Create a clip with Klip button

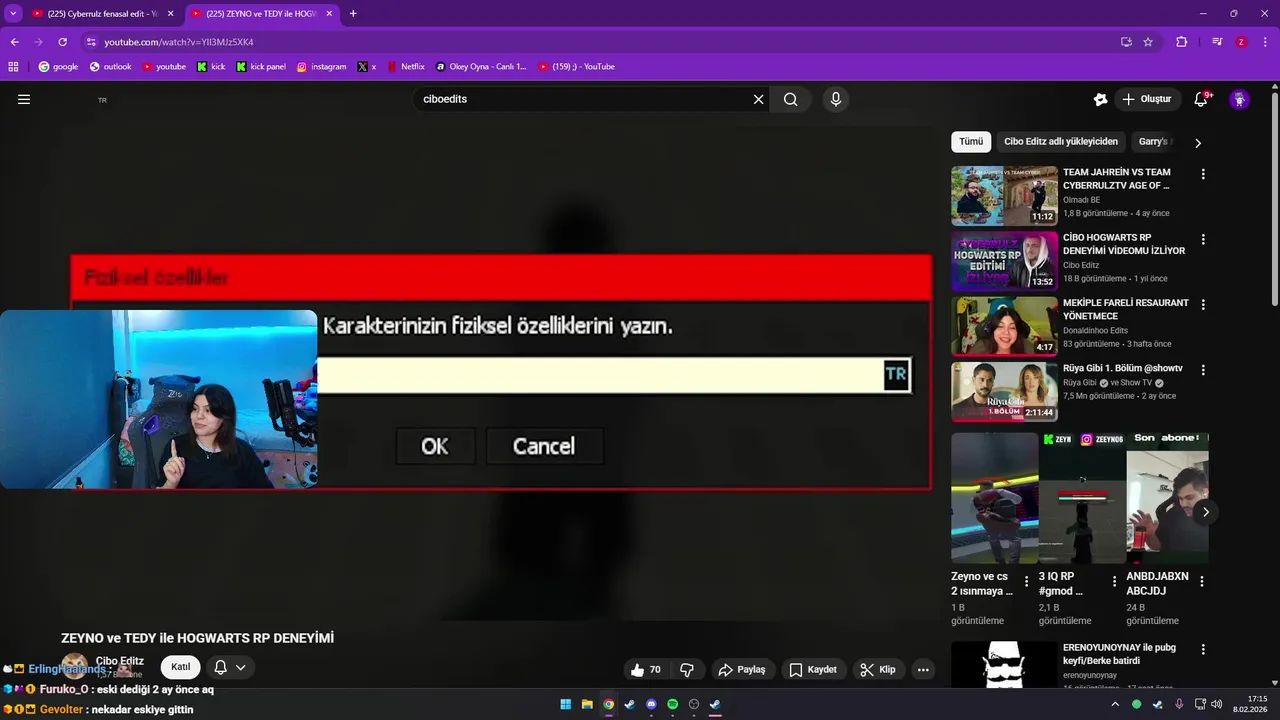click(x=878, y=669)
